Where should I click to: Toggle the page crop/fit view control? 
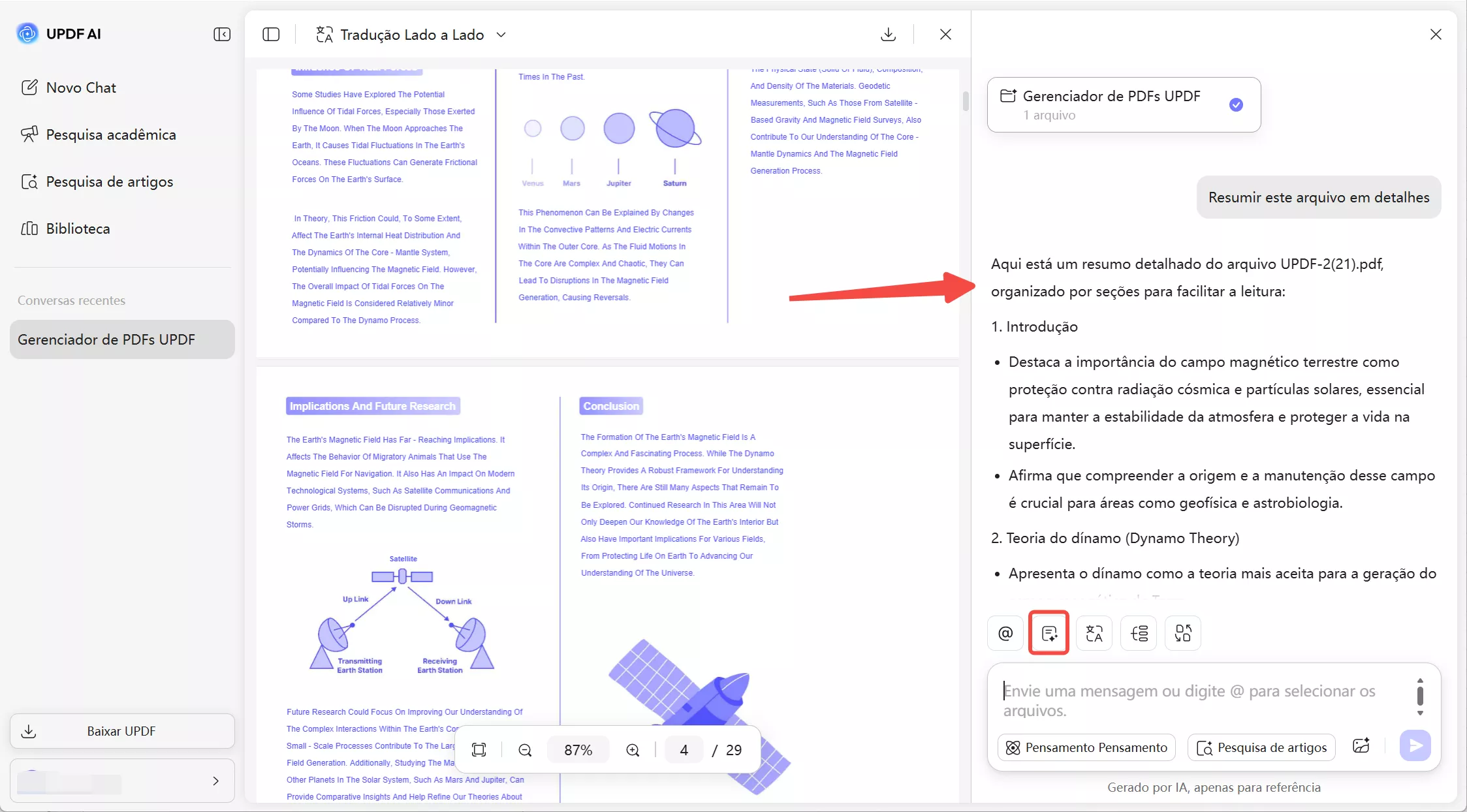tap(479, 749)
